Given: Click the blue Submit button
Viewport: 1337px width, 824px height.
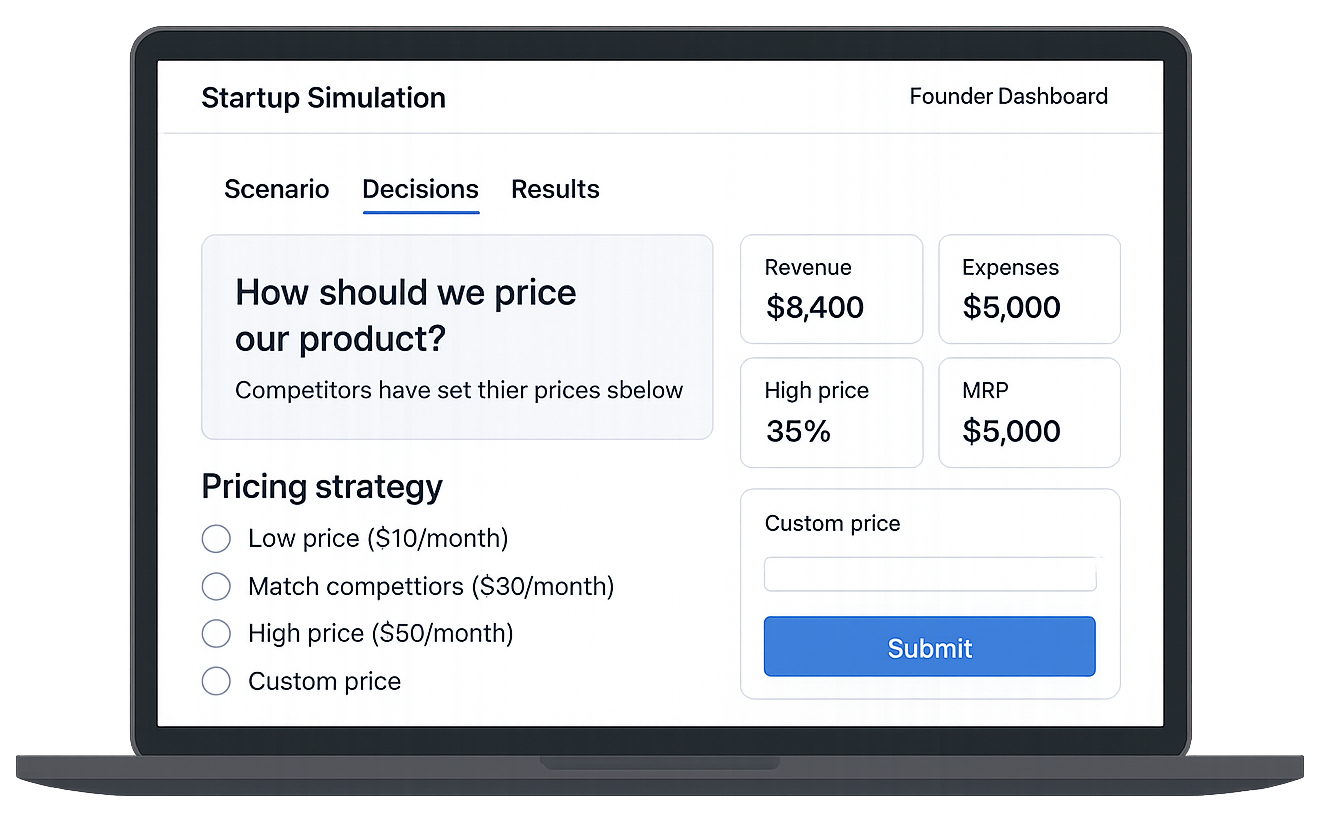Looking at the screenshot, I should click(x=930, y=647).
